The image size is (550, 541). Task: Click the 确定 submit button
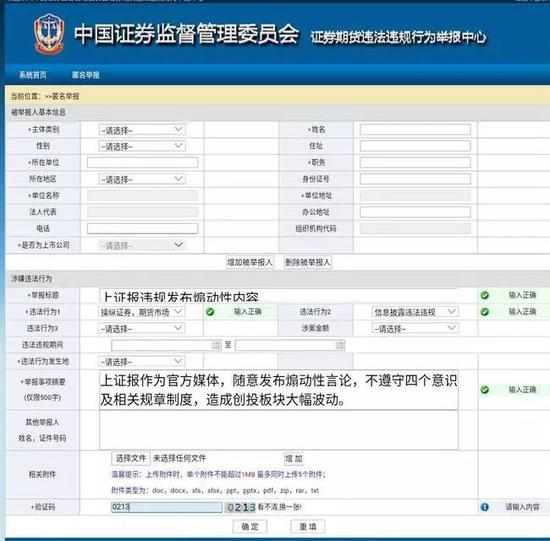coord(250,527)
